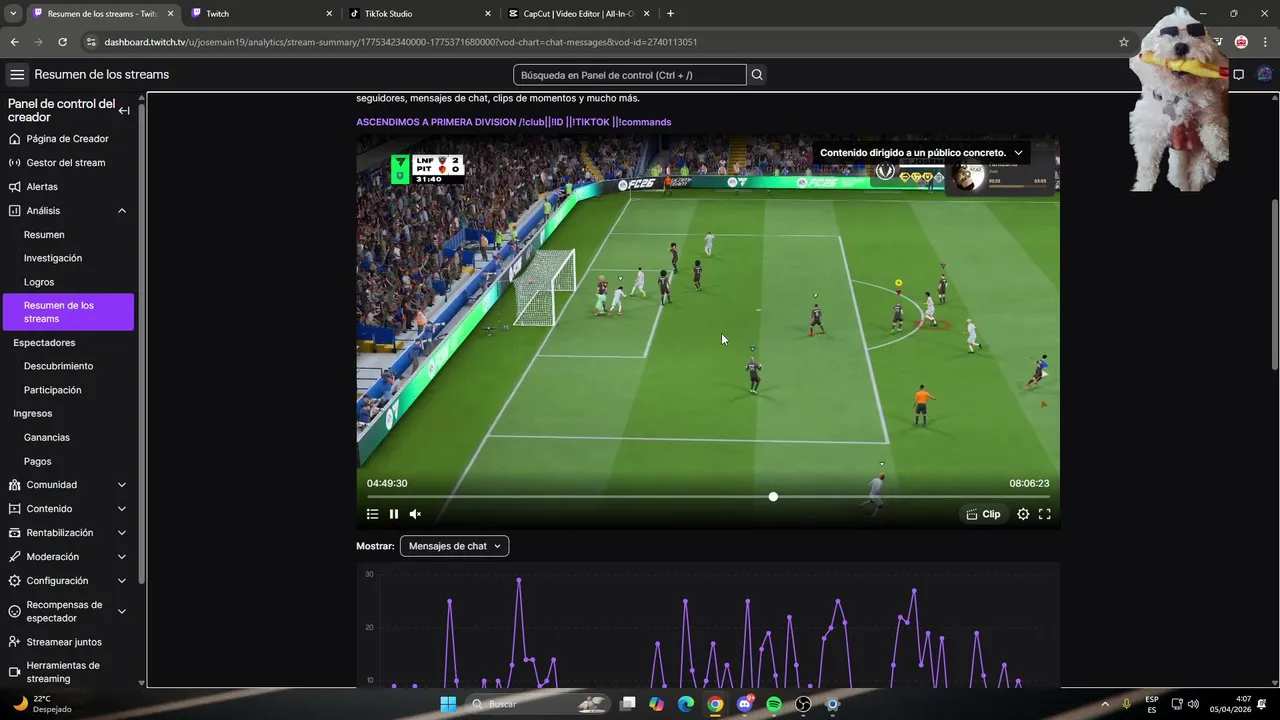Open Logros page

39,282
